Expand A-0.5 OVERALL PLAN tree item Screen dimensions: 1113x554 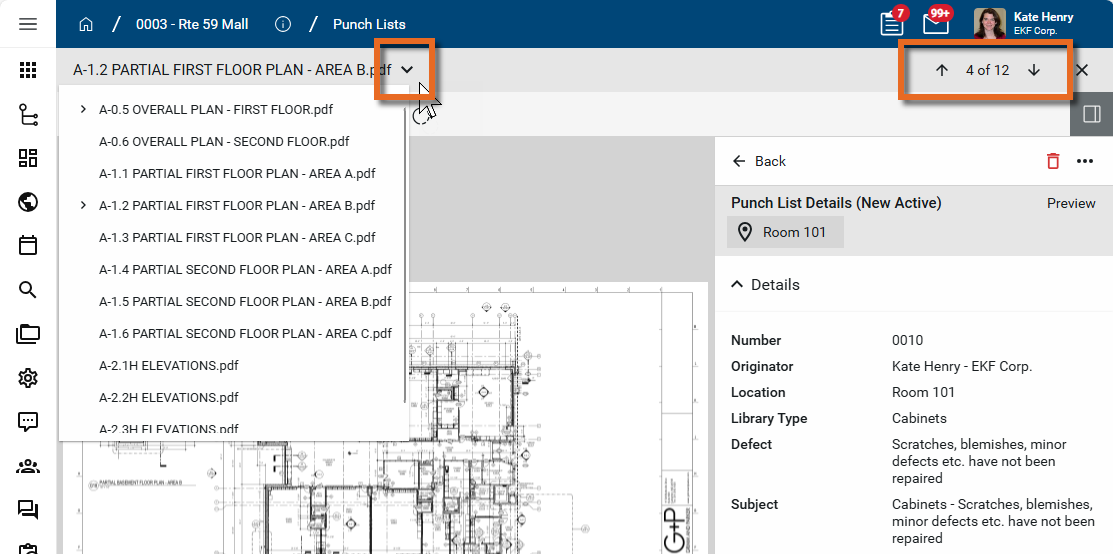pos(83,110)
